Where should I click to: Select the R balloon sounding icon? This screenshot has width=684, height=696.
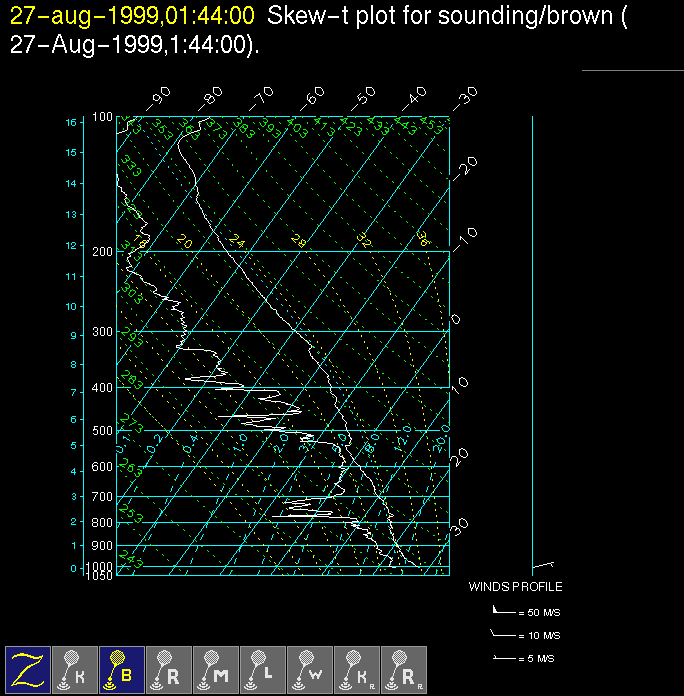pos(170,669)
